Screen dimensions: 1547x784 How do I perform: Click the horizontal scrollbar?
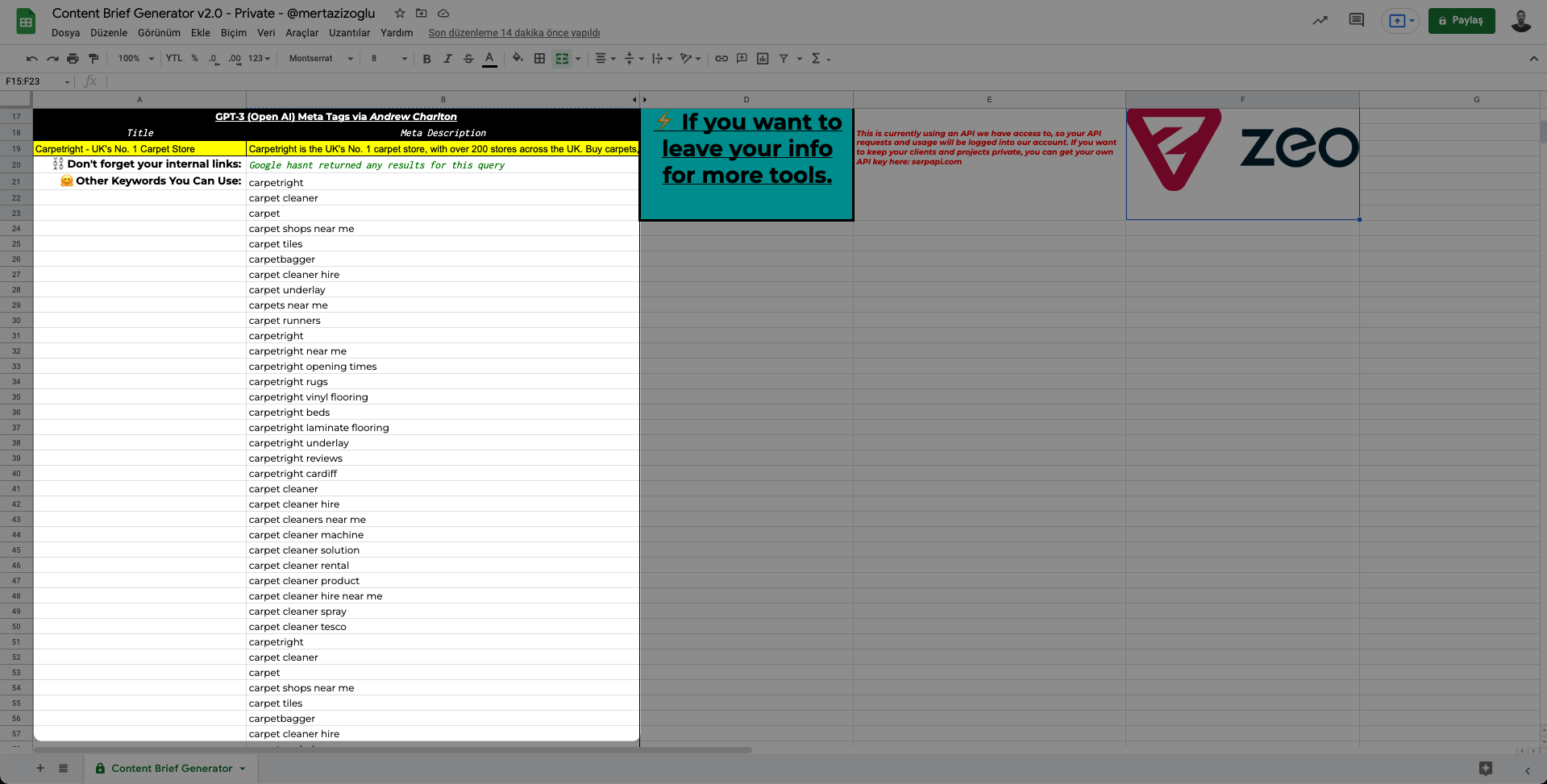tap(392, 750)
